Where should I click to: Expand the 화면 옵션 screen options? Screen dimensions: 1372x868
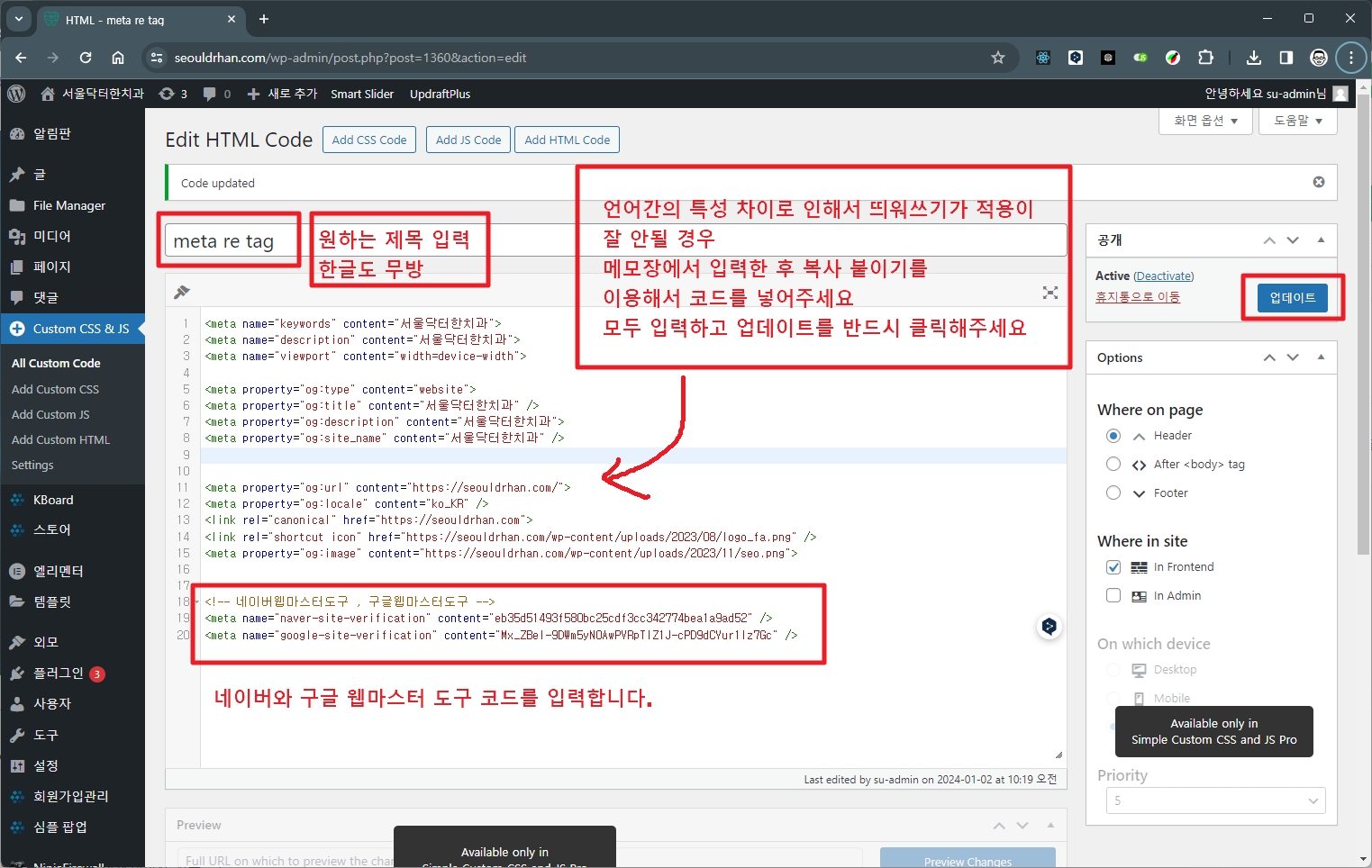(x=1205, y=121)
